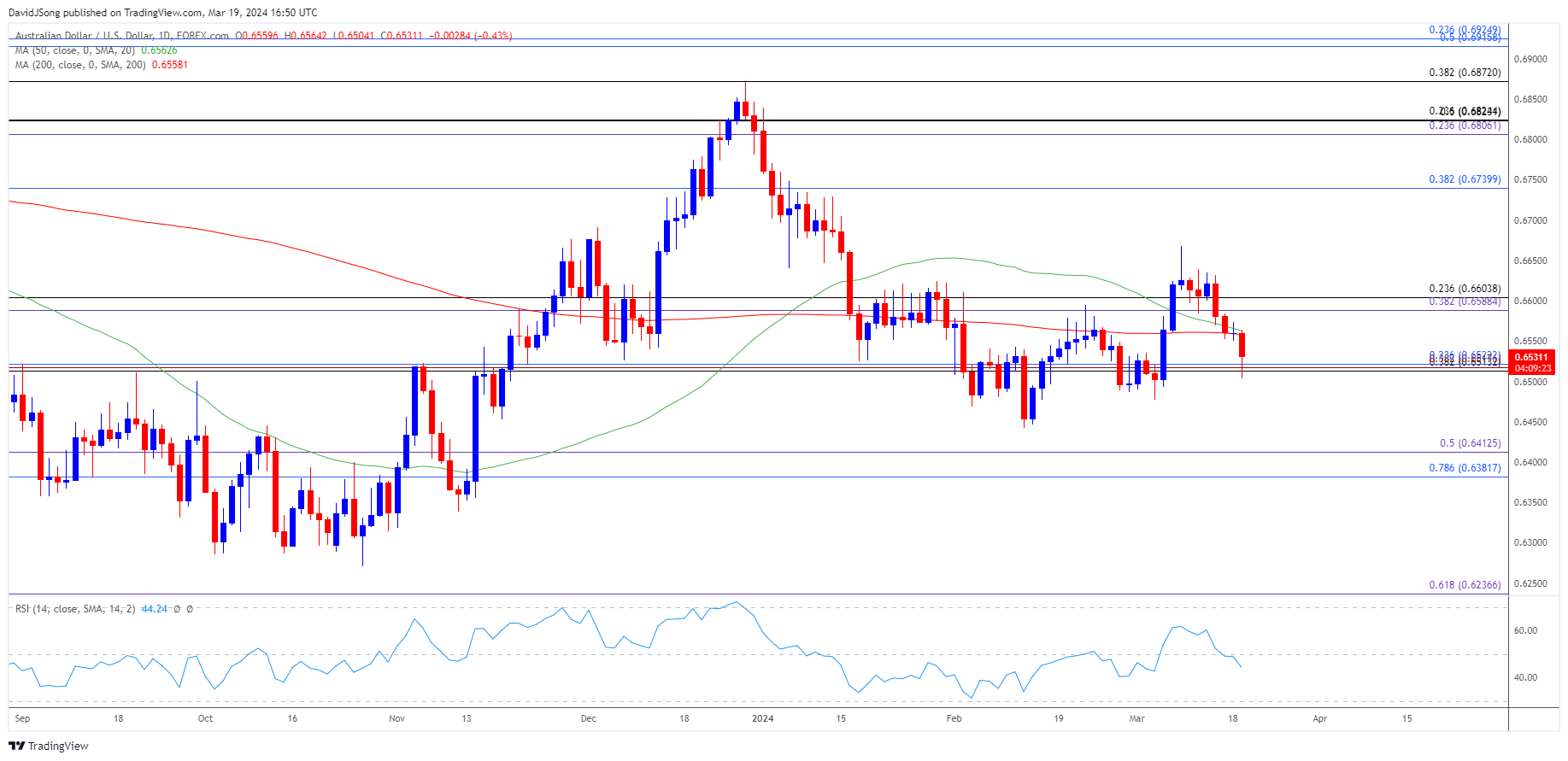Image resolution: width=1568 pixels, height=761 pixels.
Task: Select the Australian Dollar / U.S. Dollar chart title
Action: (122, 36)
